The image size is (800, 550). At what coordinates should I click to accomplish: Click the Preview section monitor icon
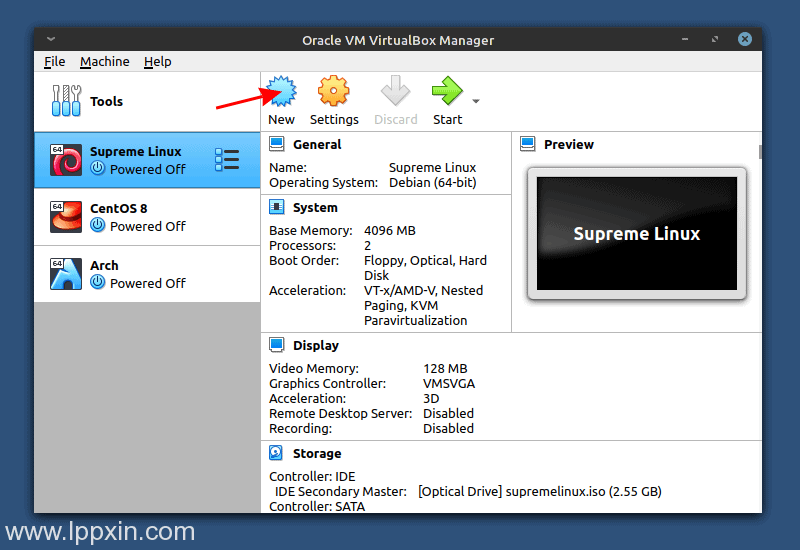click(x=528, y=144)
